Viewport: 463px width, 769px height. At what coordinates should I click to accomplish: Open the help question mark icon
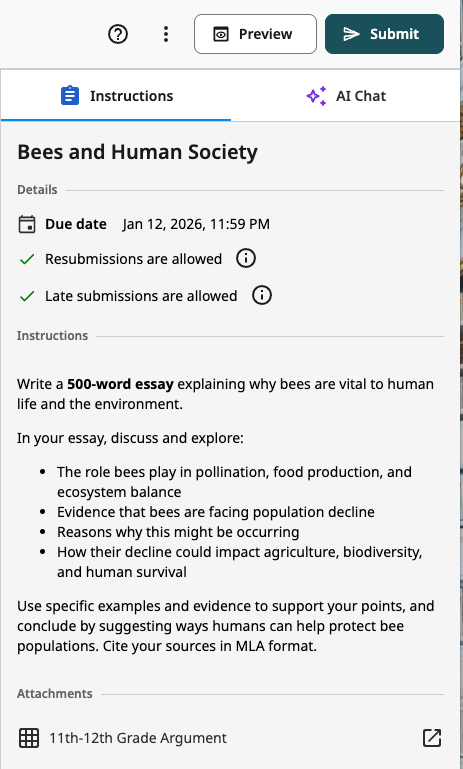click(118, 34)
